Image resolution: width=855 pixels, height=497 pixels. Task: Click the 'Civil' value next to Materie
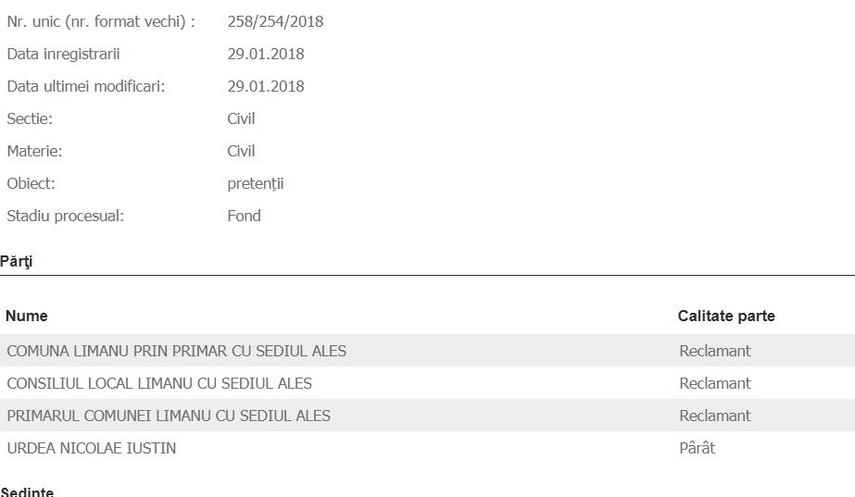click(241, 151)
